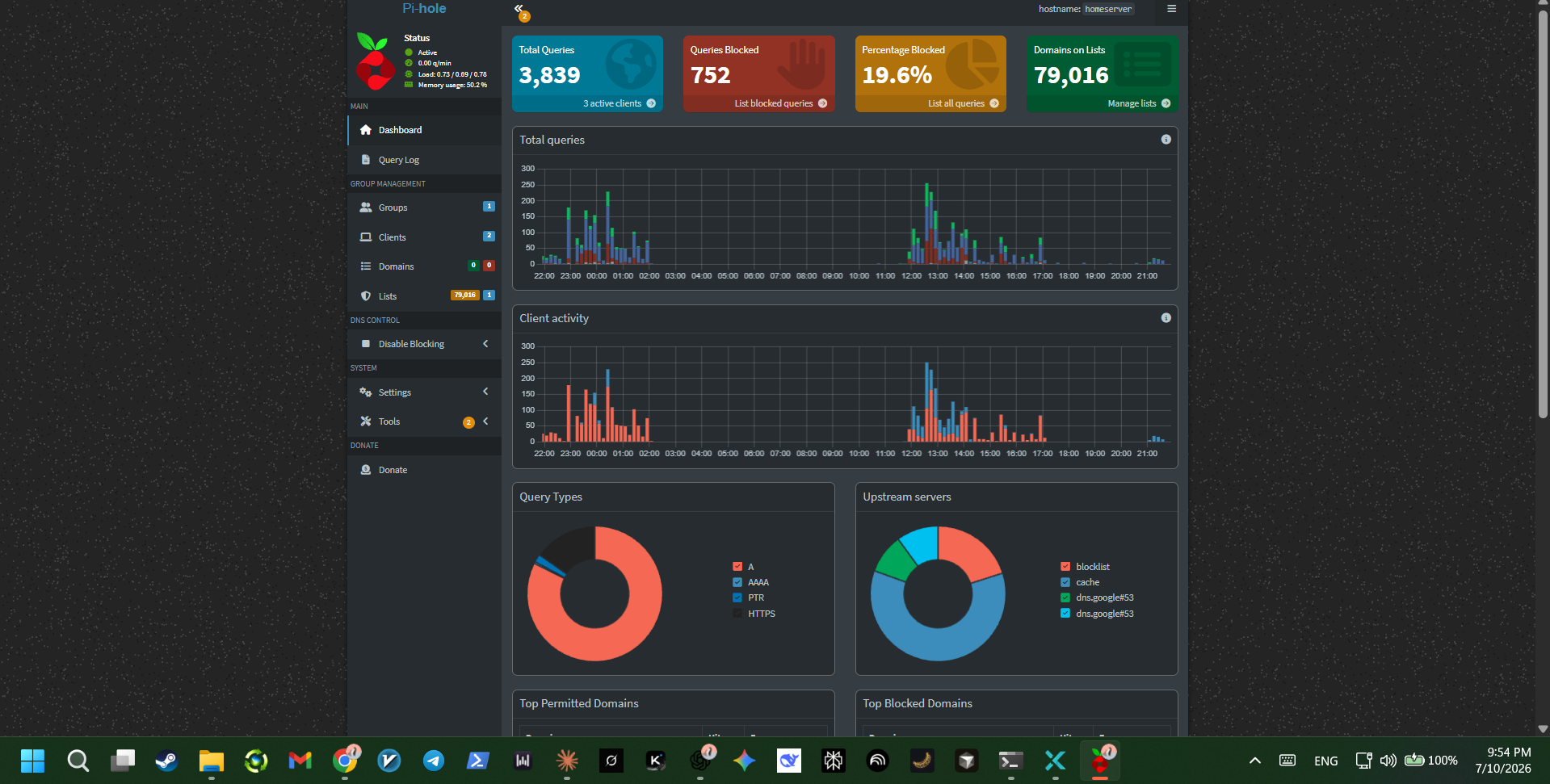
Task: Collapse the sidebar with the double-chevron
Action: (x=518, y=8)
